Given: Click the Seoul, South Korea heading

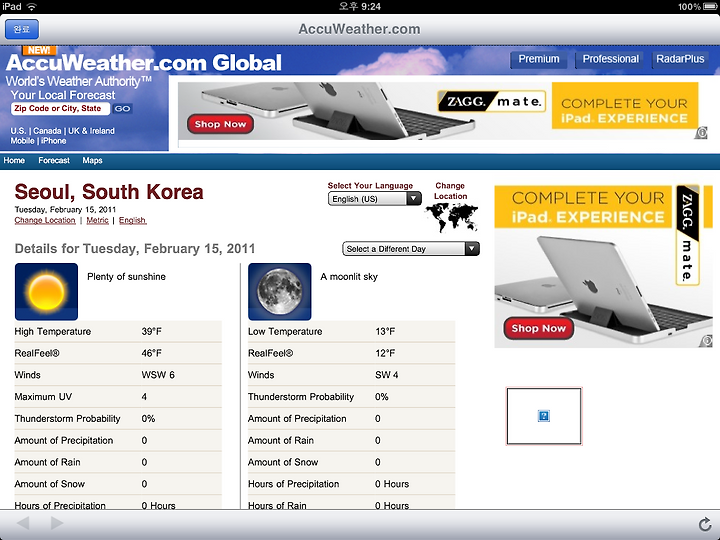Looking at the screenshot, I should click(x=109, y=192).
